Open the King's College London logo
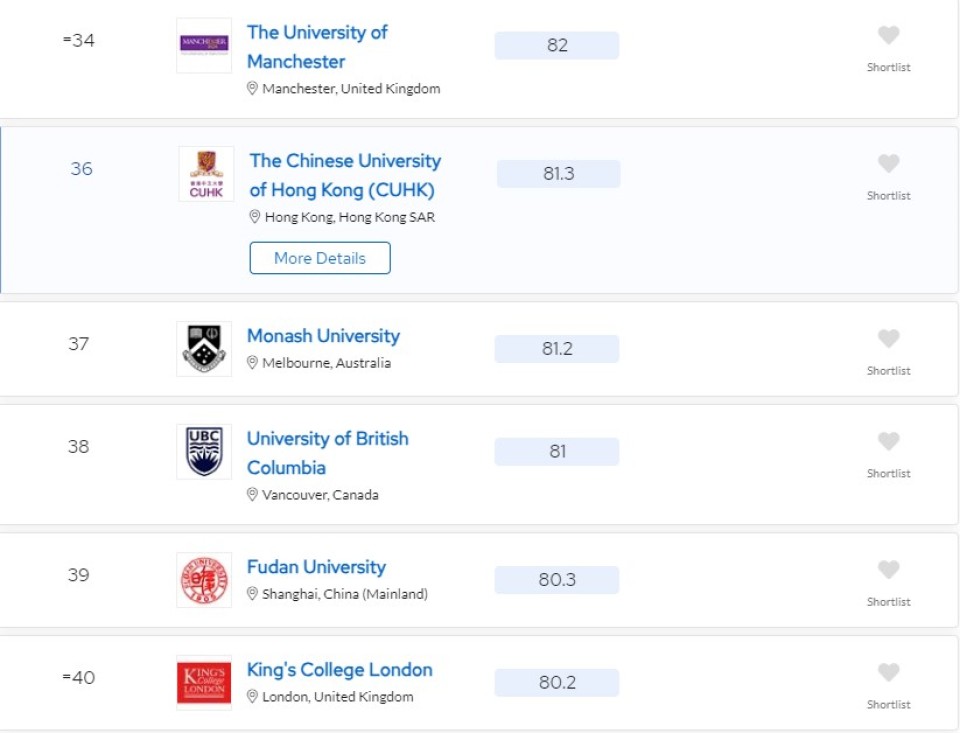The height and width of the screenshot is (733, 960). click(204, 683)
